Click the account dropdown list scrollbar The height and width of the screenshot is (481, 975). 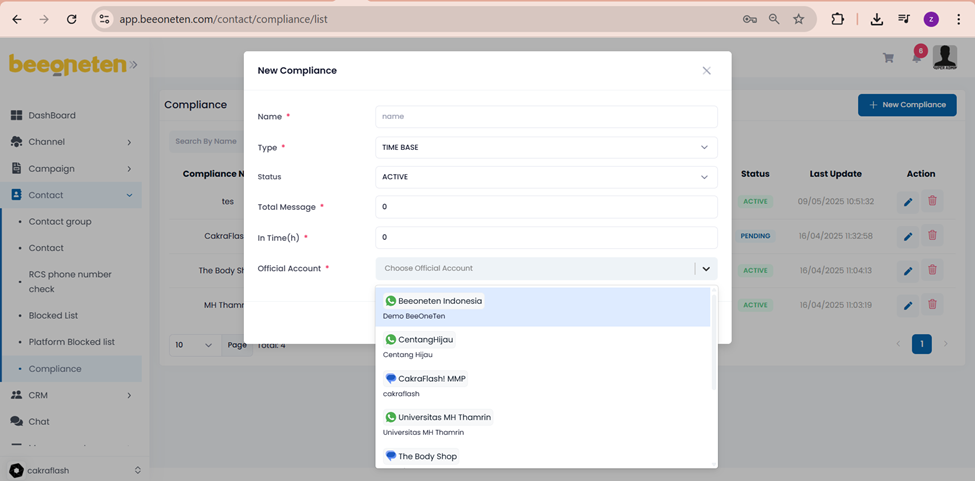click(x=713, y=340)
